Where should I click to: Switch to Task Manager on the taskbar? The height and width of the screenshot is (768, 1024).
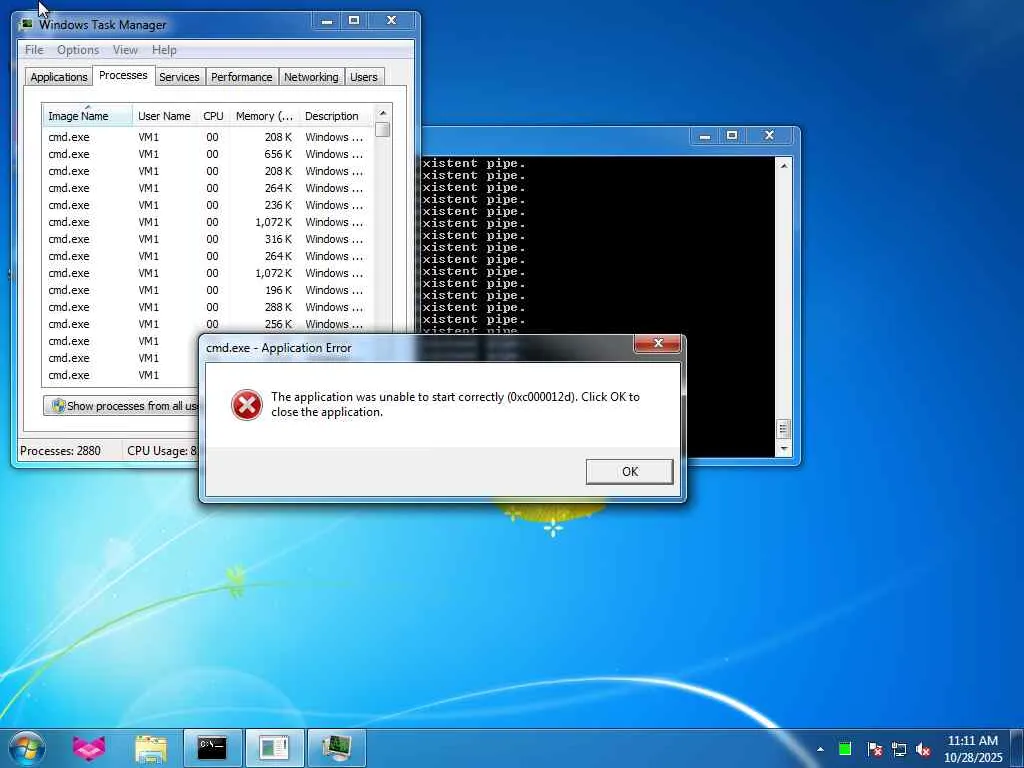click(x=336, y=748)
